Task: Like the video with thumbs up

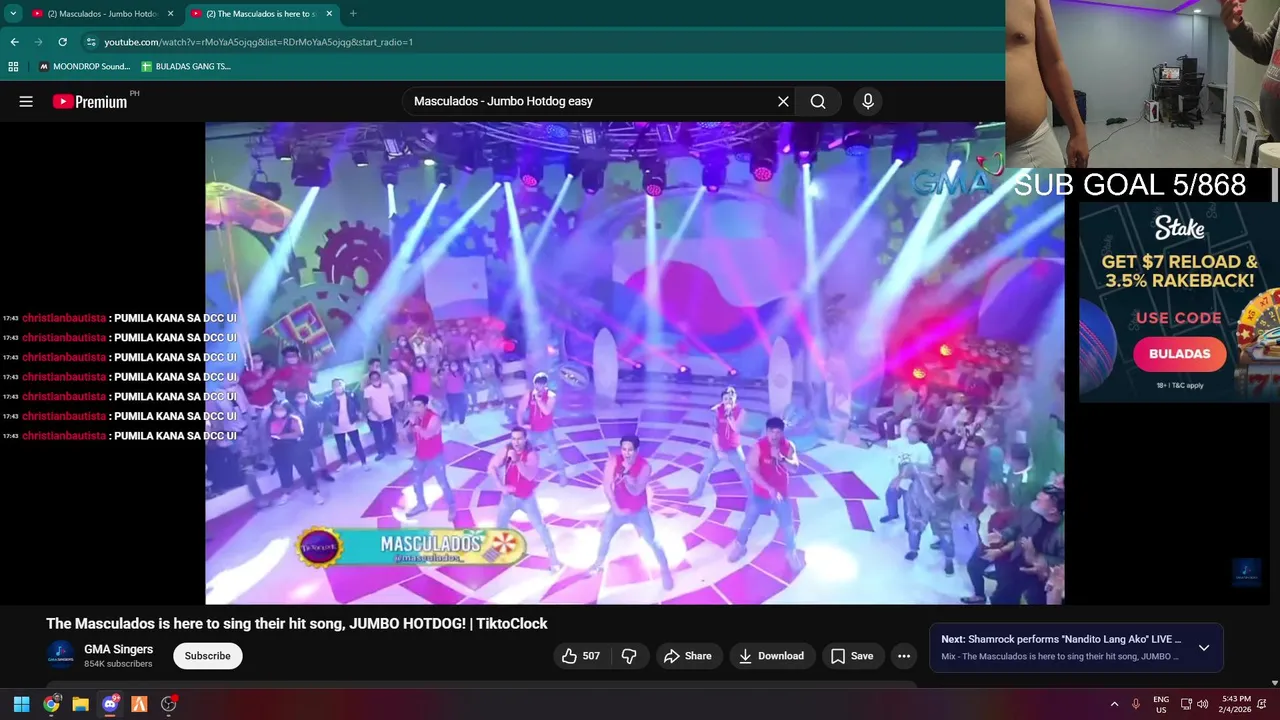Action: click(581, 656)
